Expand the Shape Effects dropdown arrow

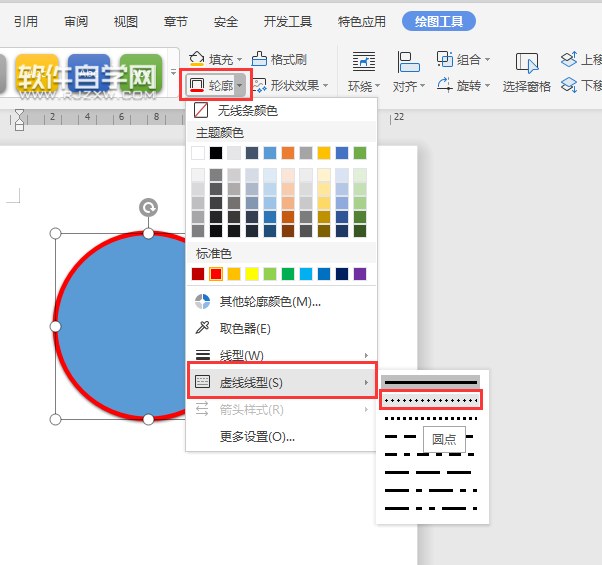point(326,85)
